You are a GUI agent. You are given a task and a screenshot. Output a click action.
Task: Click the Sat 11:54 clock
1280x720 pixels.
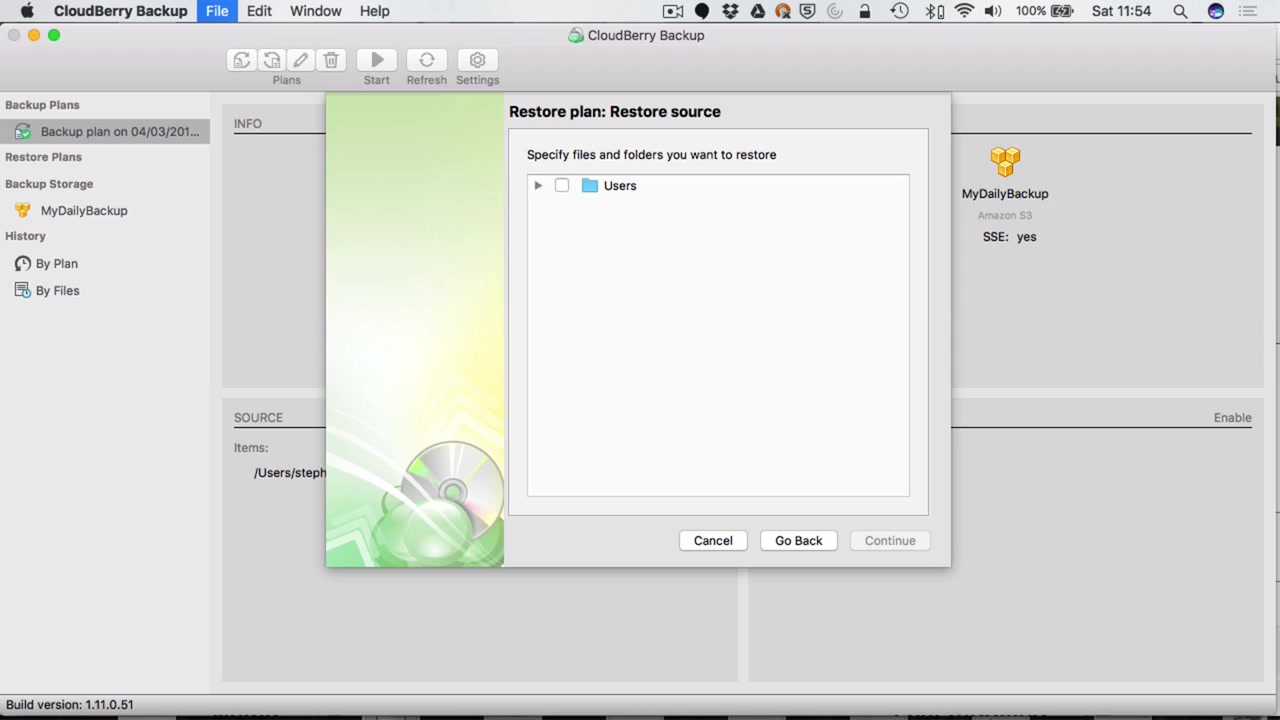[x=1122, y=11]
